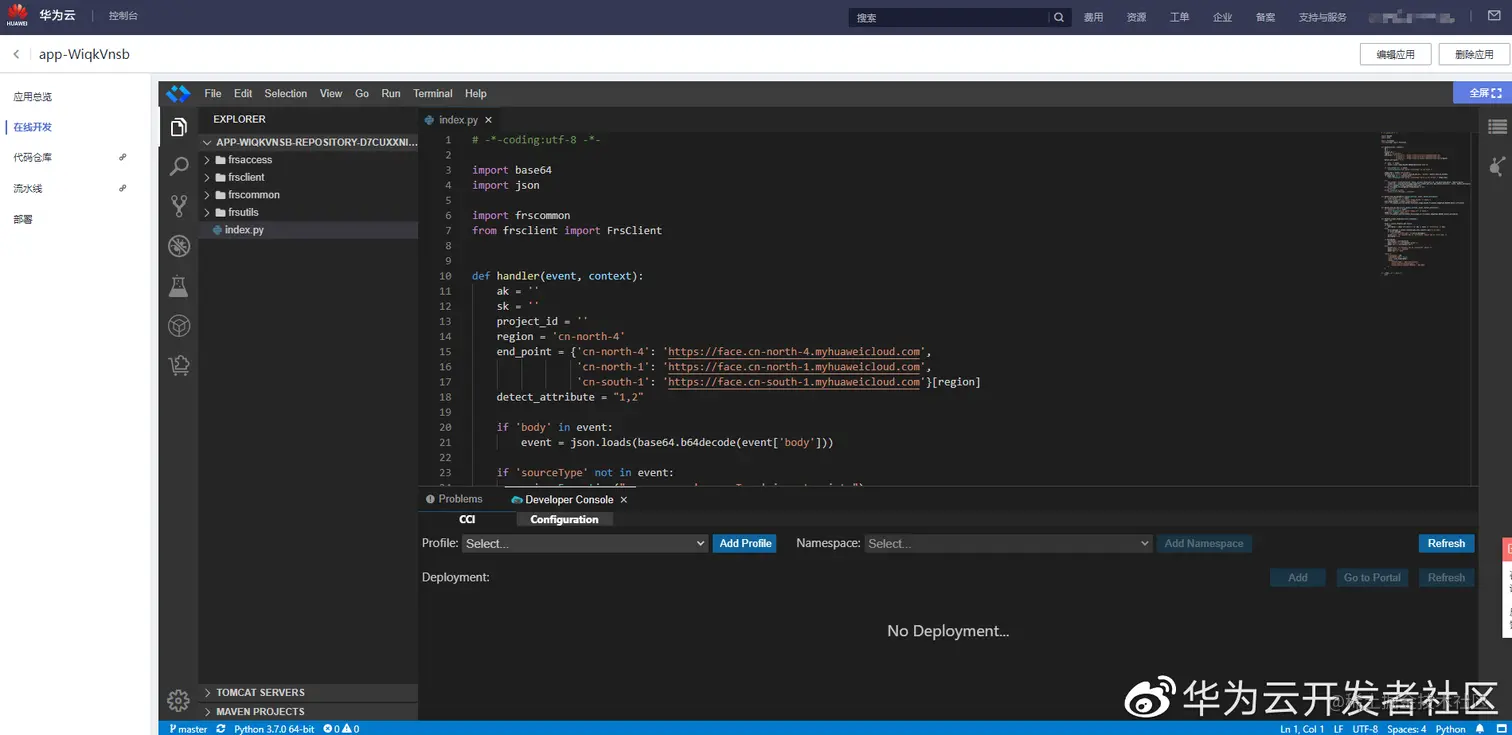Open 应用总览 in the left navigation
The image size is (1512, 735).
pyautogui.click(x=33, y=97)
